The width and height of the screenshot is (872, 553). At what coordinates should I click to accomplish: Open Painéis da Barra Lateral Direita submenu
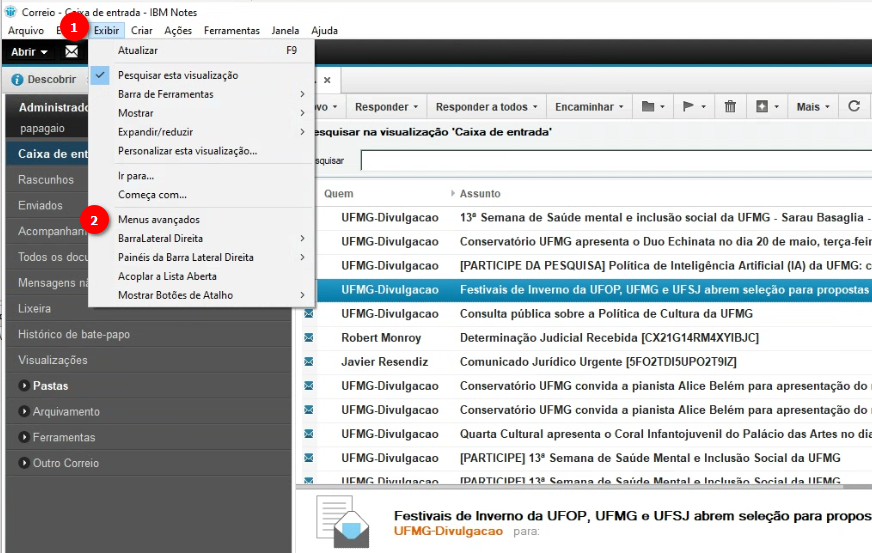(202, 257)
